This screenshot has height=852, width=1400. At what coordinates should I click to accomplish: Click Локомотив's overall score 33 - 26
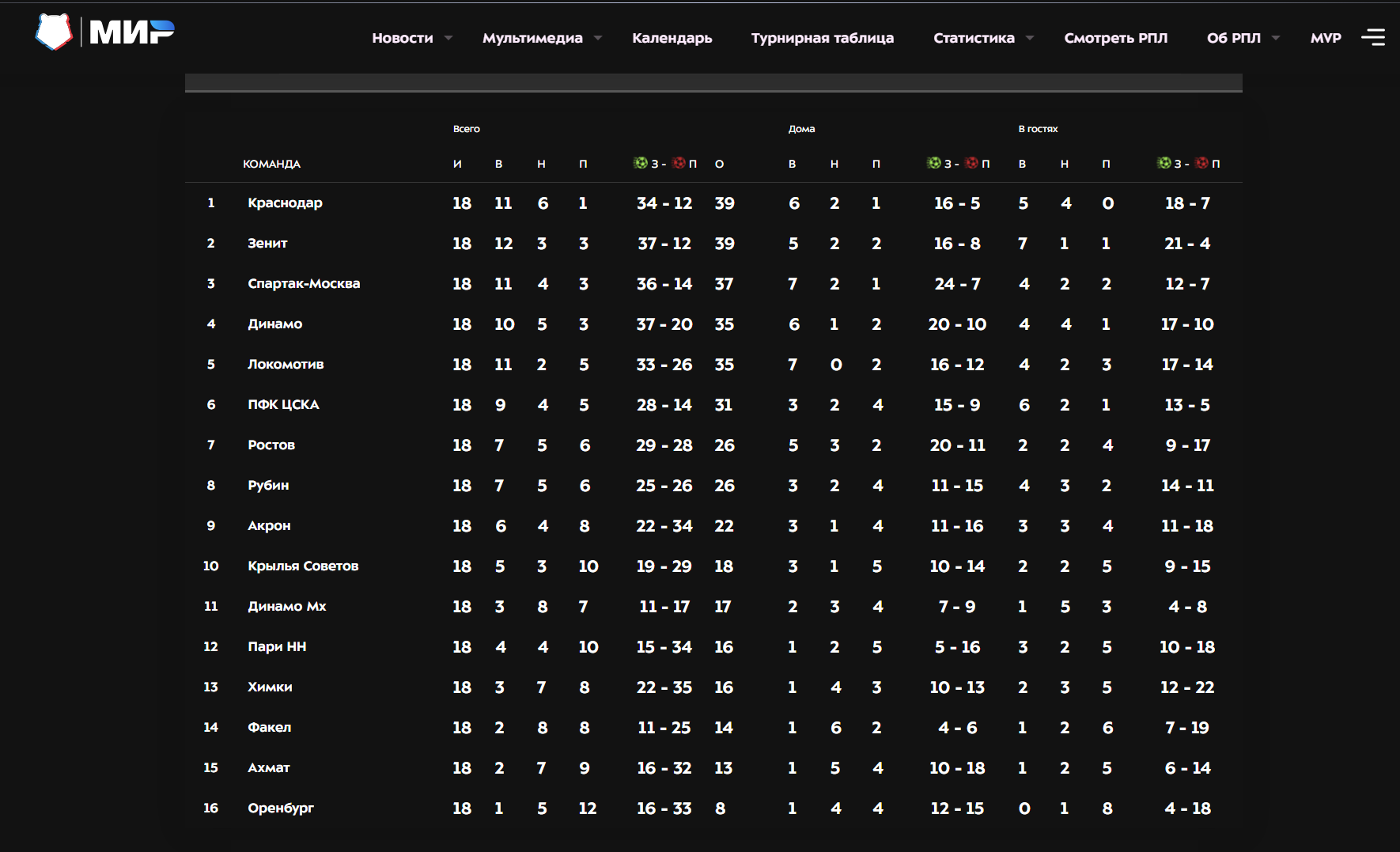664,365
